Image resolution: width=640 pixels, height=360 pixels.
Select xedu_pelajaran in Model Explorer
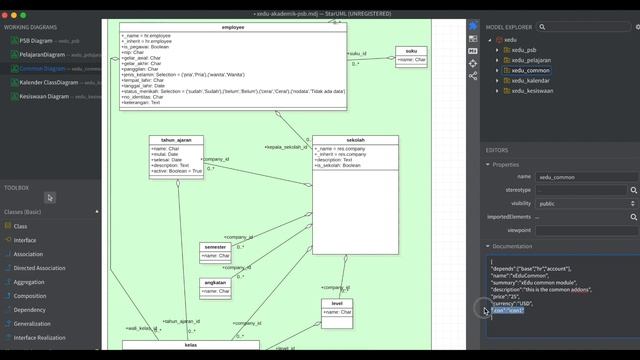pos(531,60)
